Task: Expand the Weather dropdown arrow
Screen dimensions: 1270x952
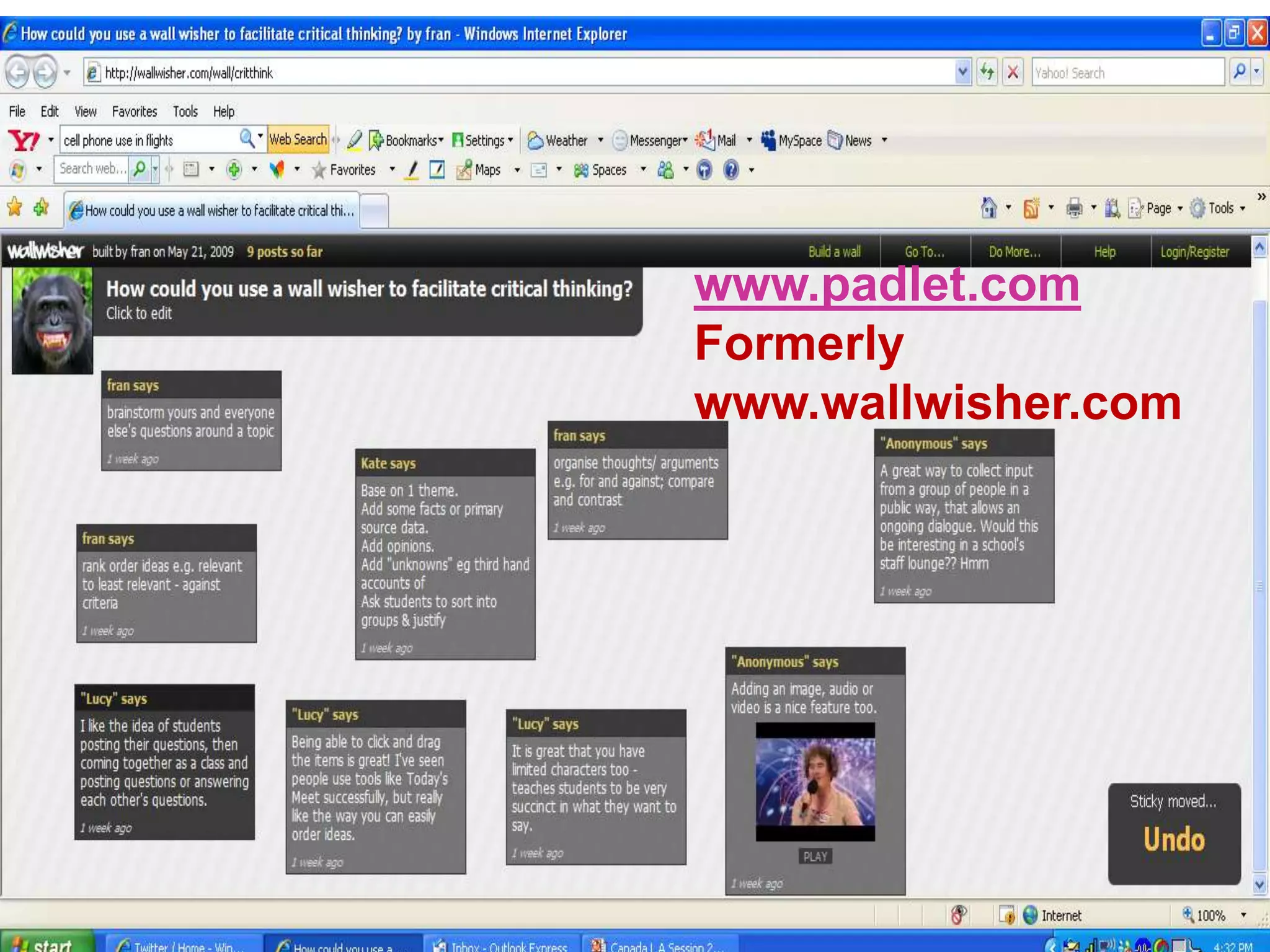Action: (x=600, y=141)
